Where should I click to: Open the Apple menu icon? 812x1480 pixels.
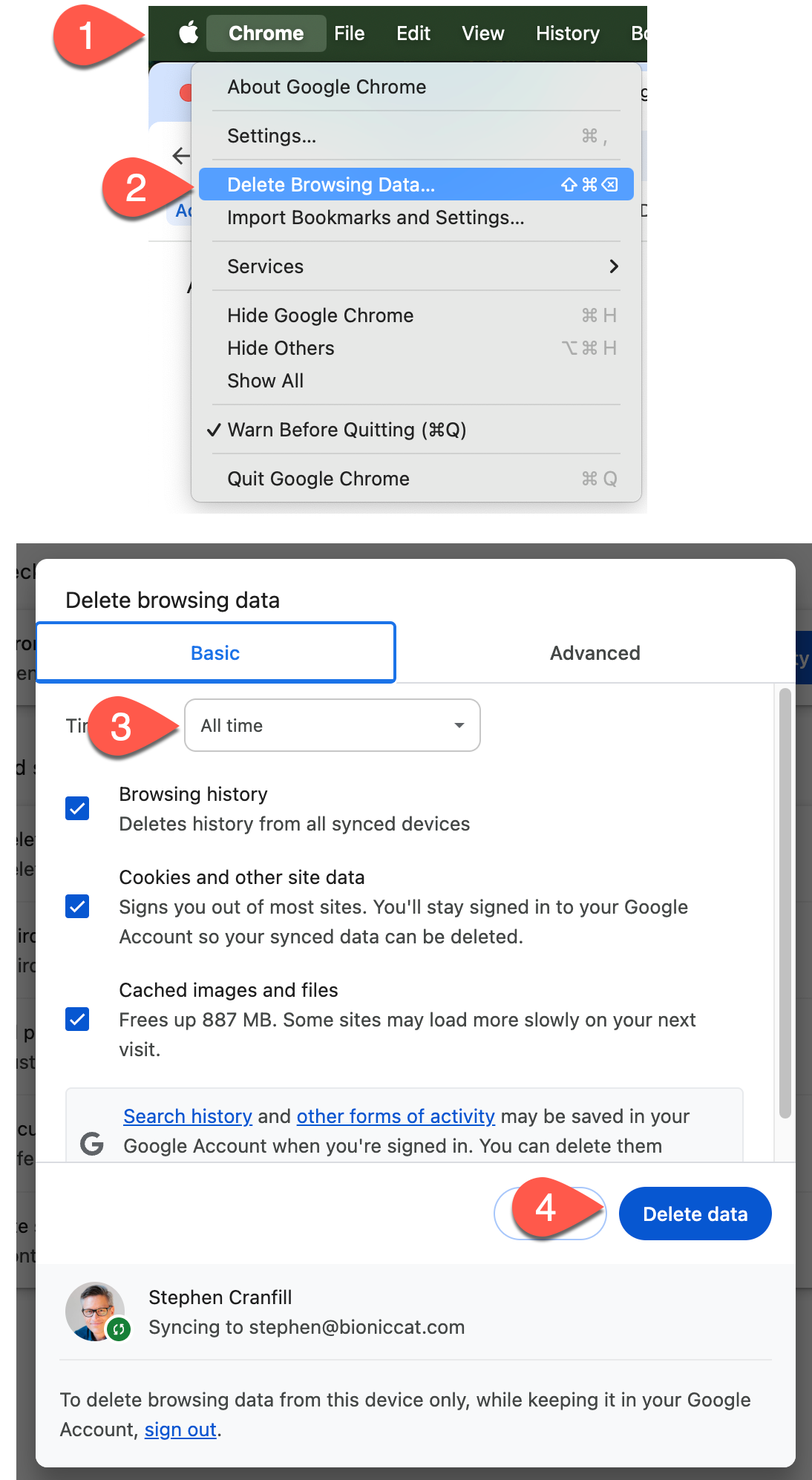(x=189, y=33)
